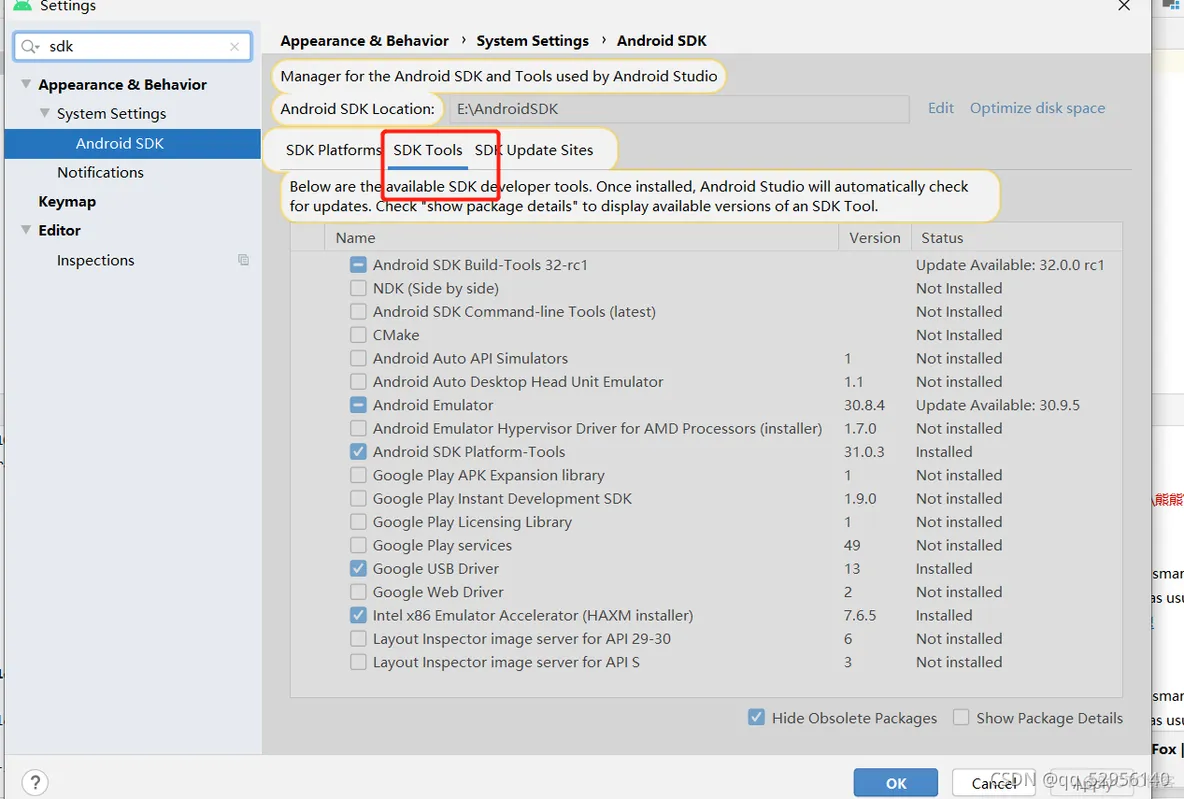This screenshot has height=799, width=1184.
Task: Uncheck Google USB Driver
Action: click(358, 569)
